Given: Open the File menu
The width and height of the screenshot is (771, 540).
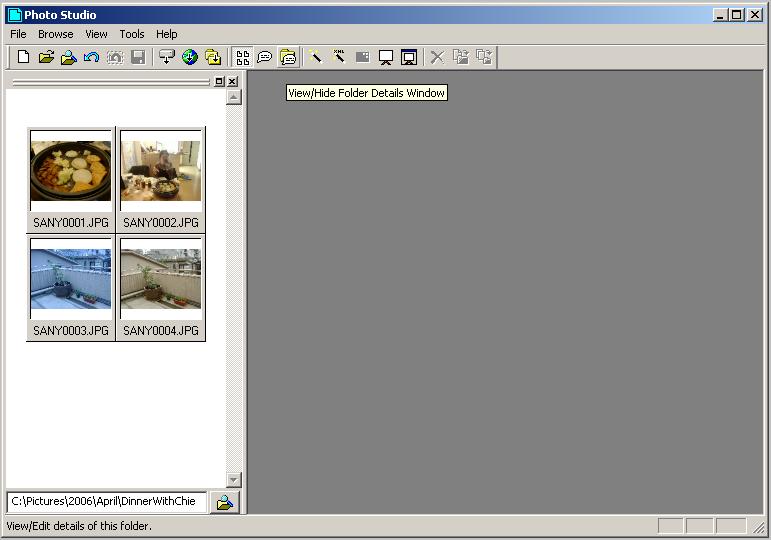Looking at the screenshot, I should 18,34.
